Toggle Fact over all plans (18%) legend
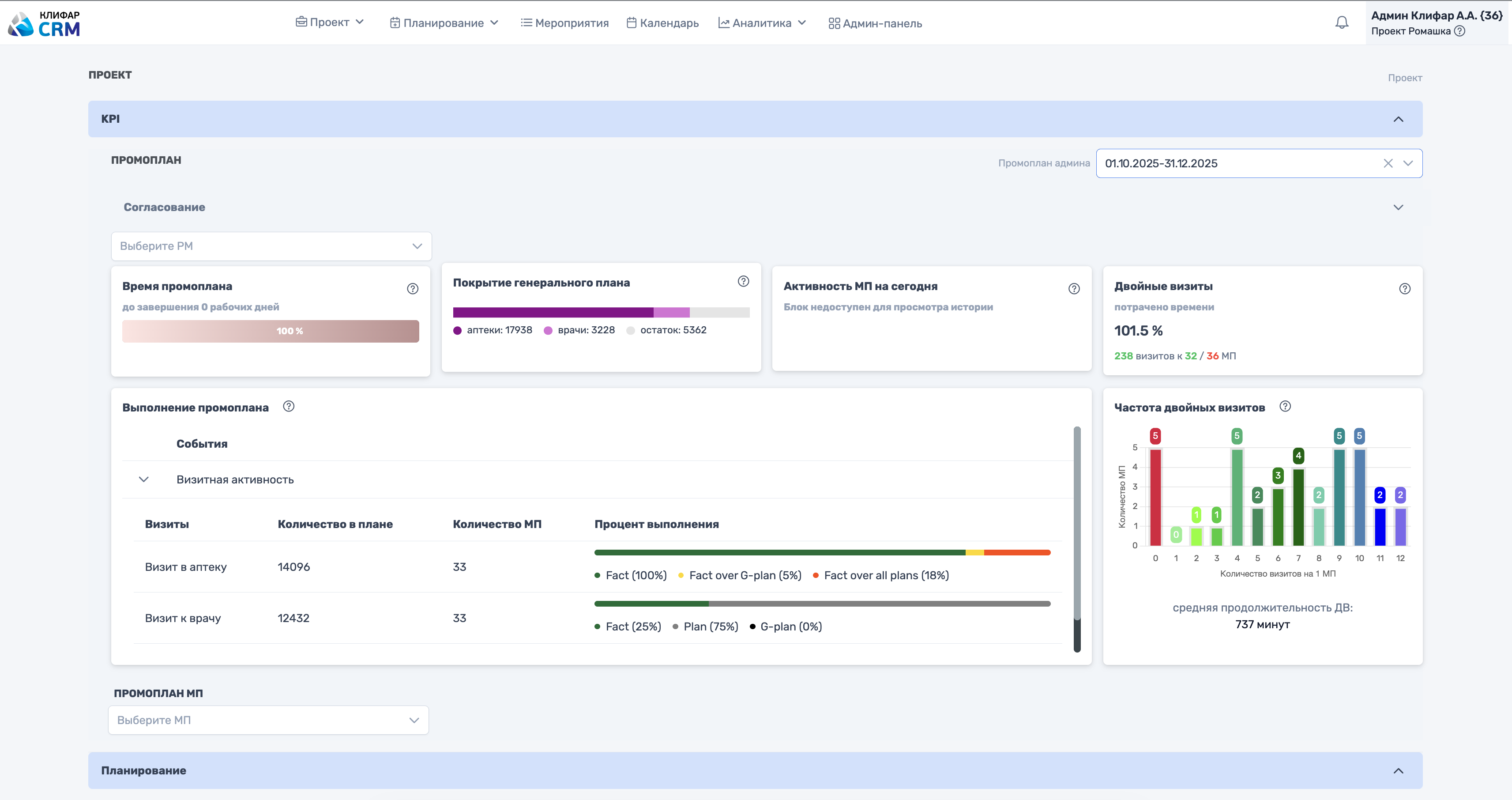 tap(881, 576)
